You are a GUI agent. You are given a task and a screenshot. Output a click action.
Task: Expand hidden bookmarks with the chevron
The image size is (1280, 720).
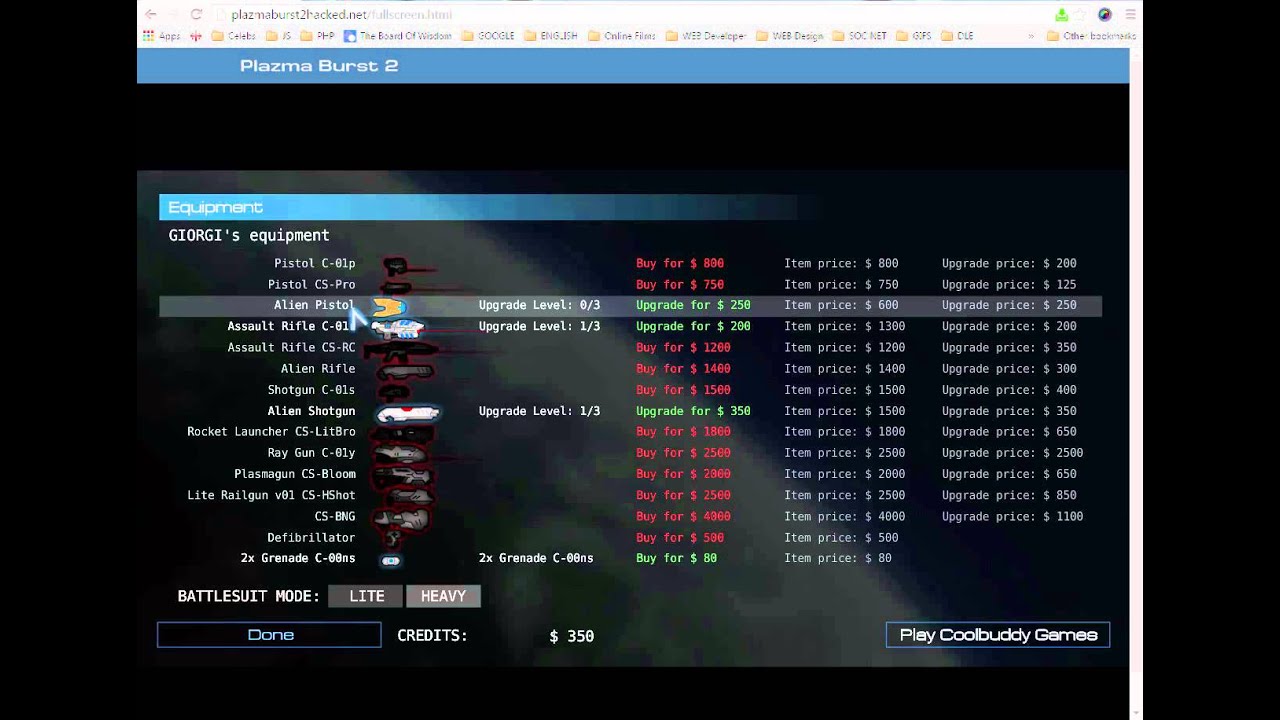click(x=1031, y=36)
